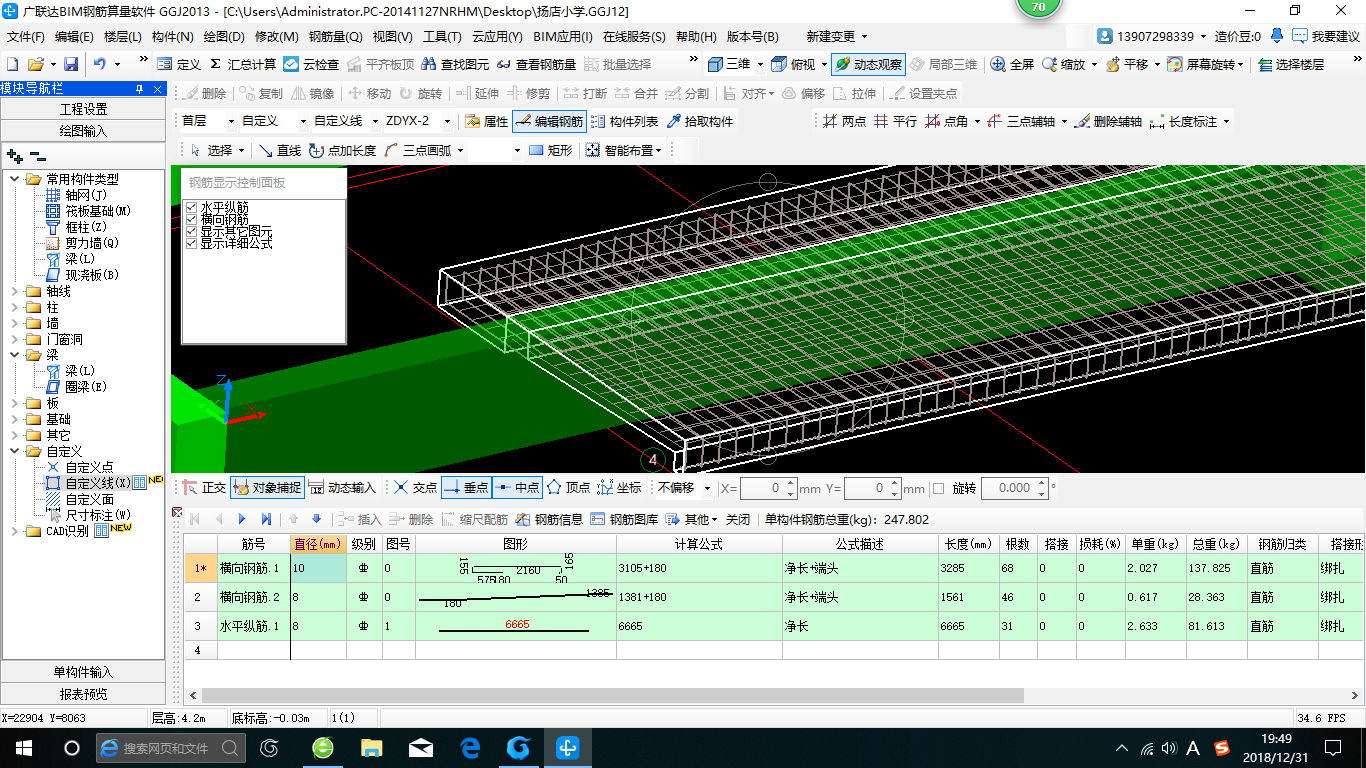Click the save file icon
Screen dimensions: 1366x768
click(70, 64)
